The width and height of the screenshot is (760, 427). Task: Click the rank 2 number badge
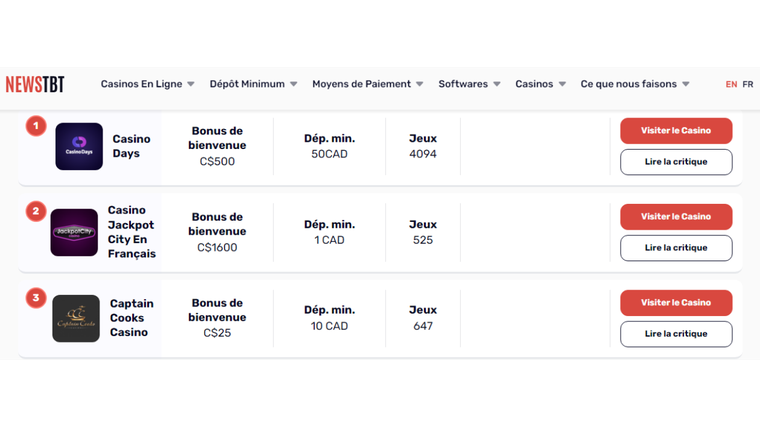[x=35, y=211]
